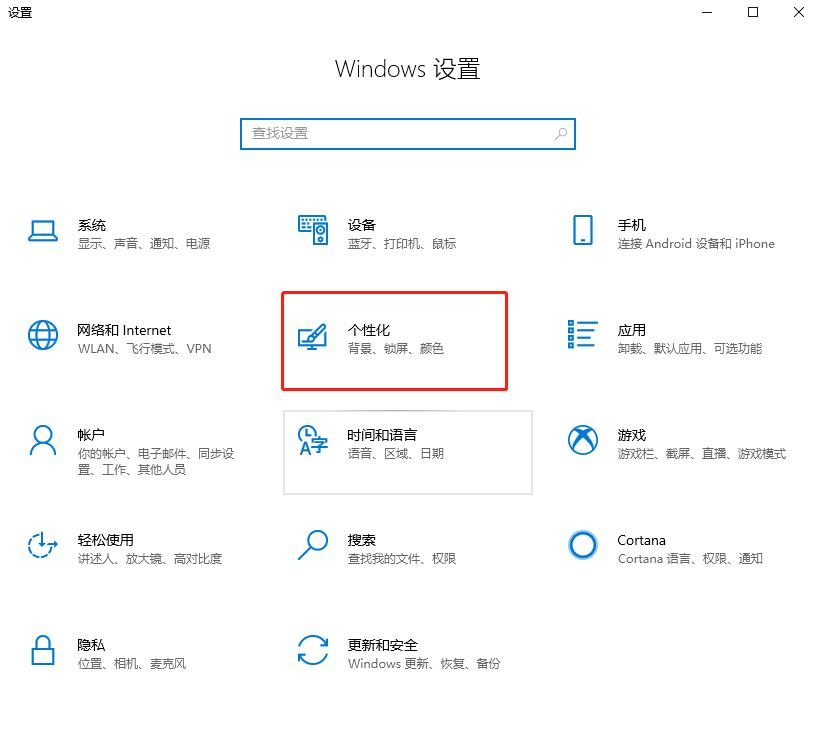Open the 轻松使用 dashed clock icon
The width and height of the screenshot is (813, 753).
click(x=43, y=545)
